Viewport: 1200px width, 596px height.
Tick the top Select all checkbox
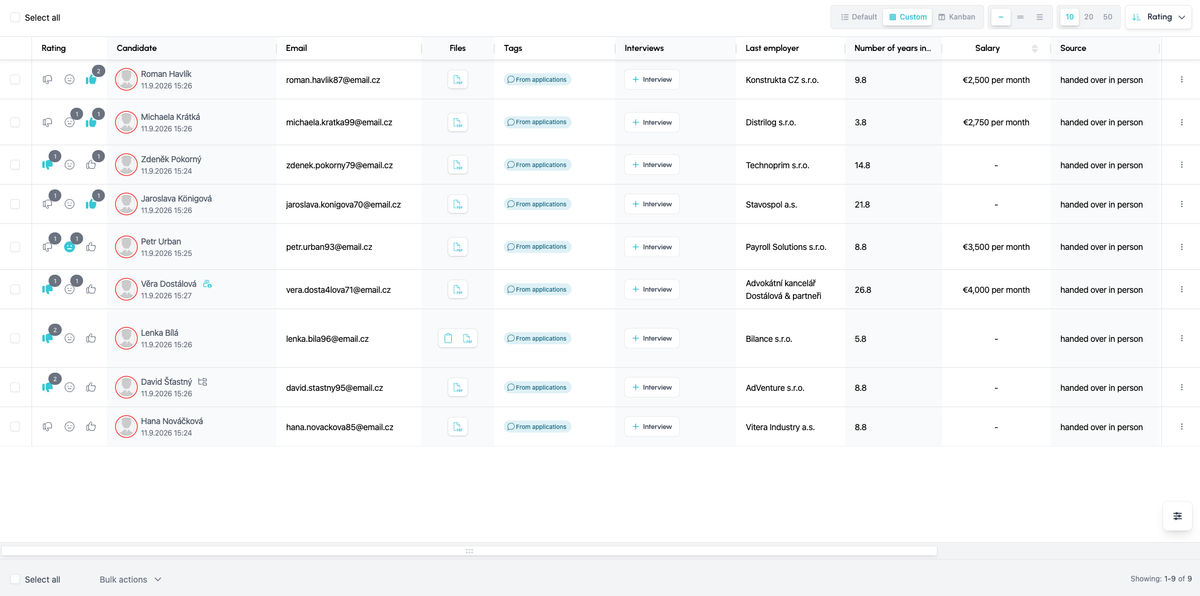click(x=15, y=18)
